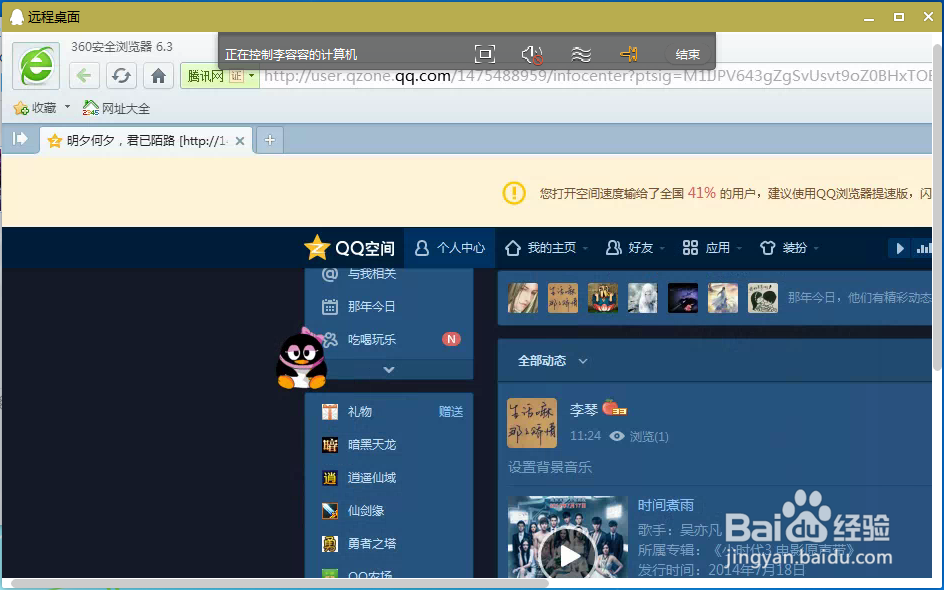Image resolution: width=944 pixels, height=590 pixels.
Task: Click the 赠送 link beside 礼物
Action: click(451, 412)
